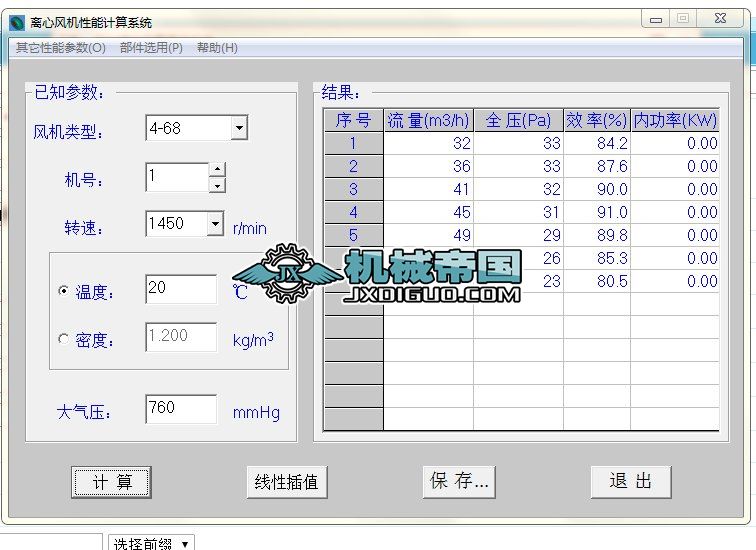Select the 内功率(KW) column header
The image size is (756, 550).
tap(675, 120)
